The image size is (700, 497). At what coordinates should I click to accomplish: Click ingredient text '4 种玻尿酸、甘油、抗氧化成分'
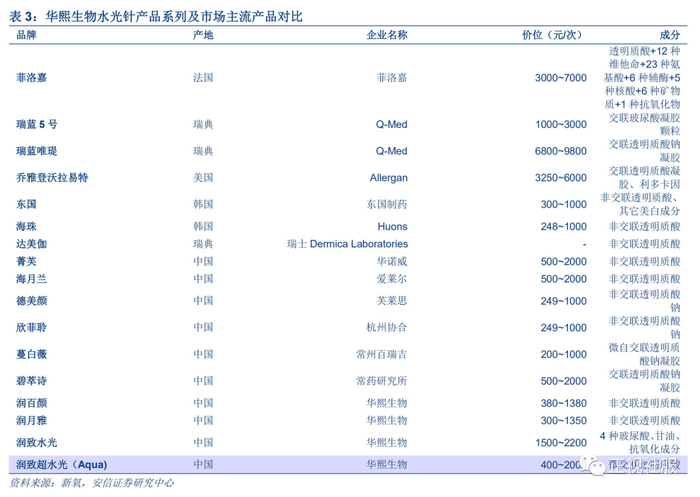(x=640, y=442)
